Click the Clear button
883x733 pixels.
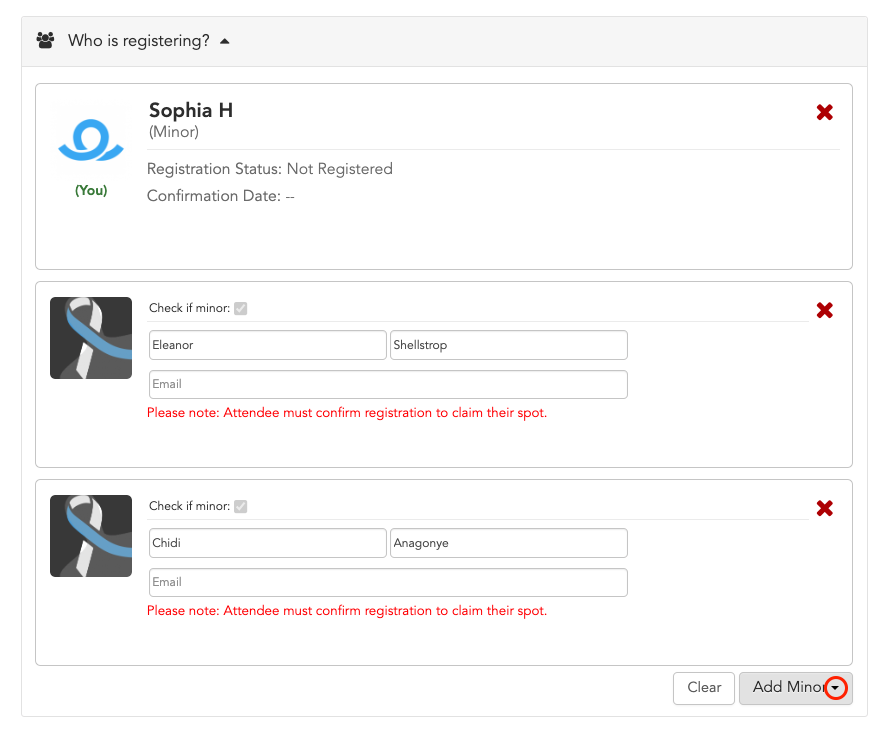pyautogui.click(x=704, y=688)
